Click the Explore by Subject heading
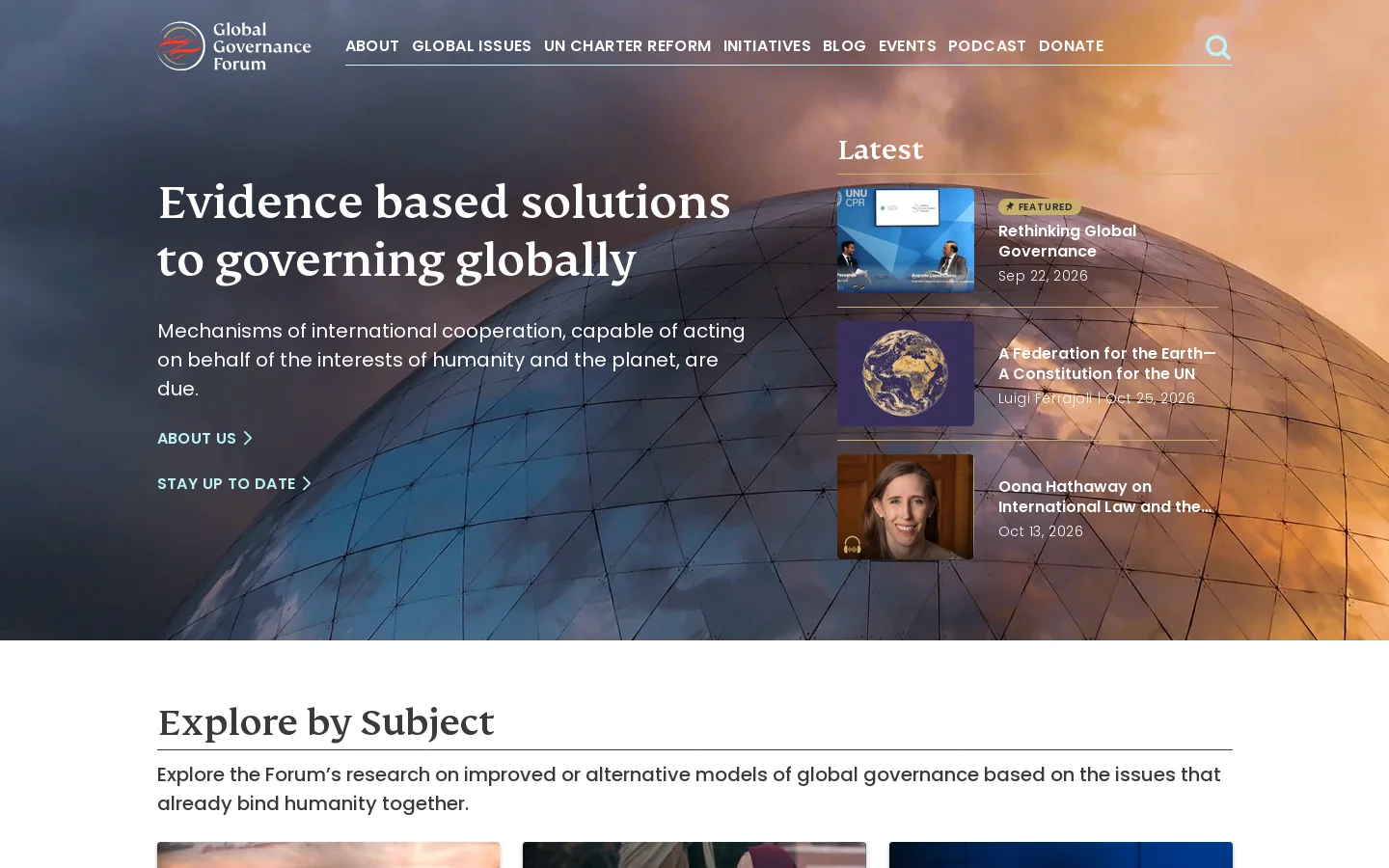 coord(326,721)
